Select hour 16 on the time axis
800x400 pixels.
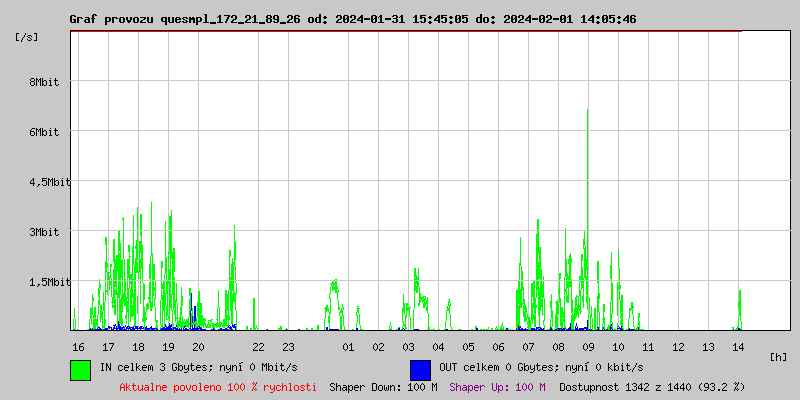pos(78,347)
